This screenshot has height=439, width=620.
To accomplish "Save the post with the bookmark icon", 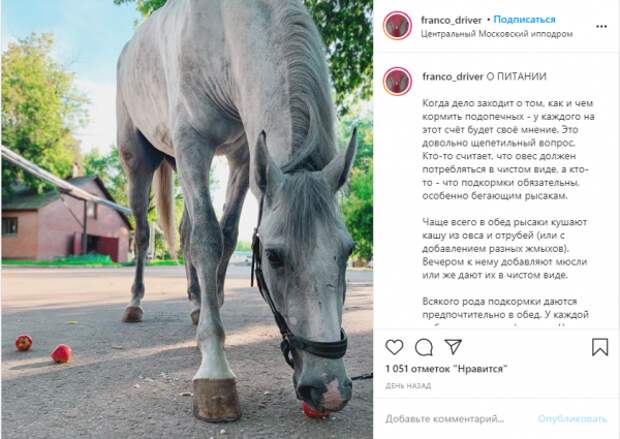I will click(600, 347).
